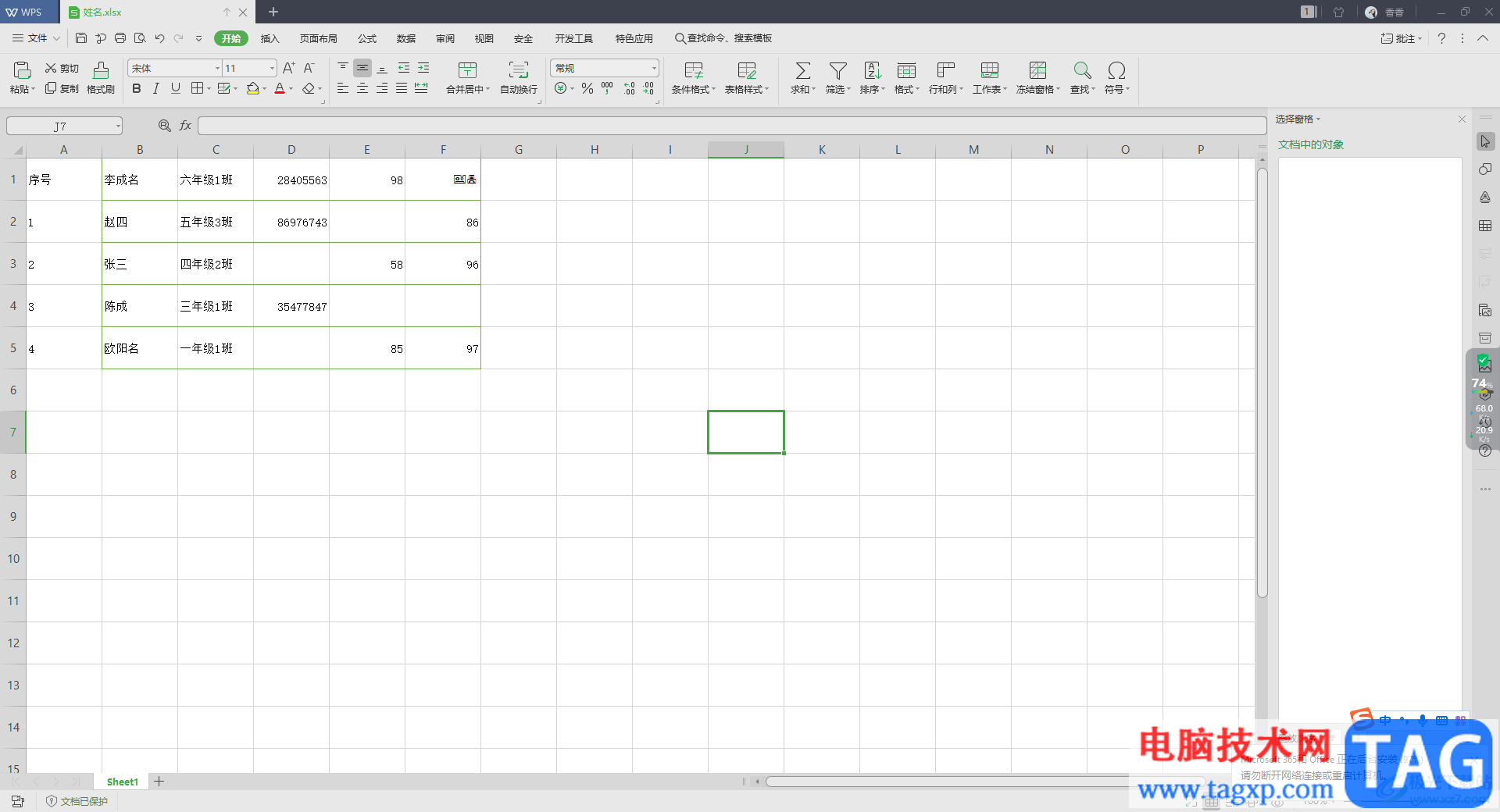Toggle italic formatting
1500x812 pixels.
pos(156,89)
